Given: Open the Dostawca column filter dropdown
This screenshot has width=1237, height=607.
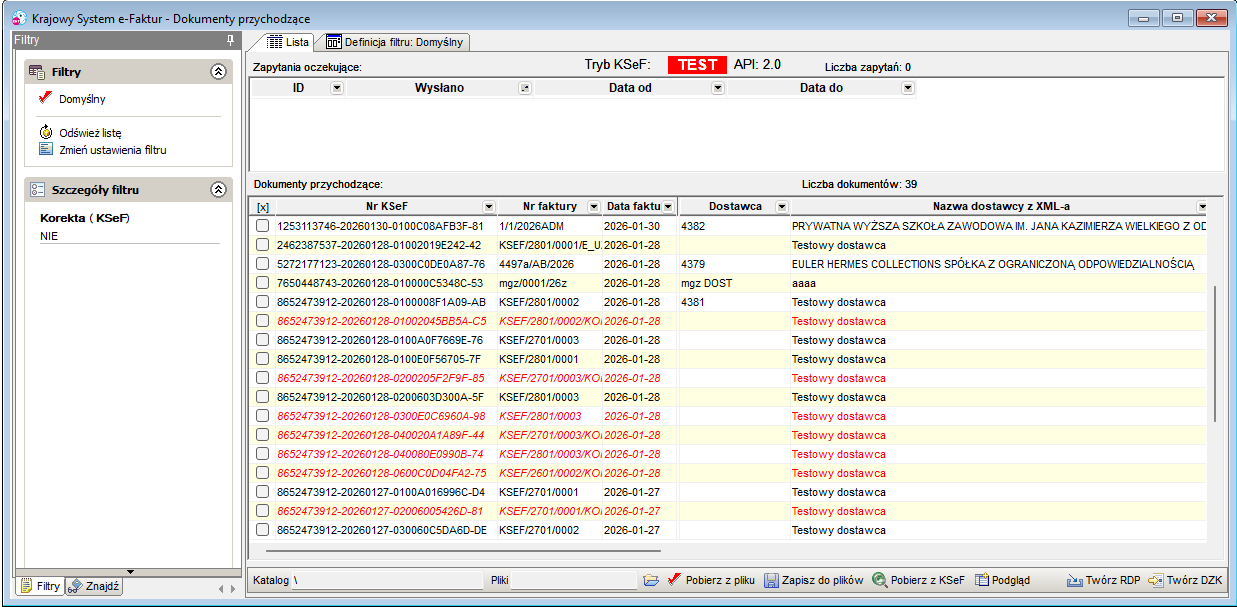Looking at the screenshot, I should tap(781, 206).
